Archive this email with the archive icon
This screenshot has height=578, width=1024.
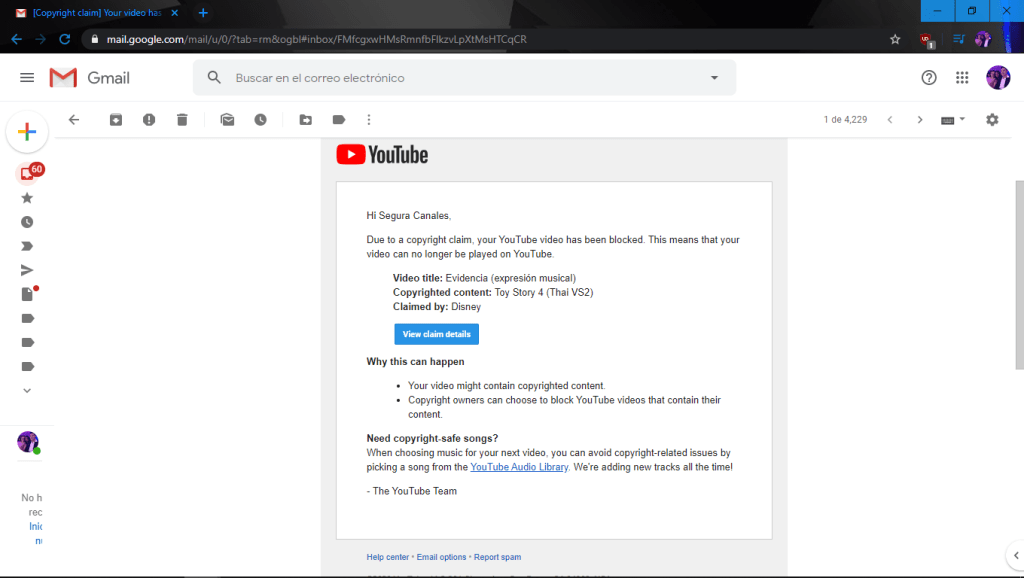116,120
